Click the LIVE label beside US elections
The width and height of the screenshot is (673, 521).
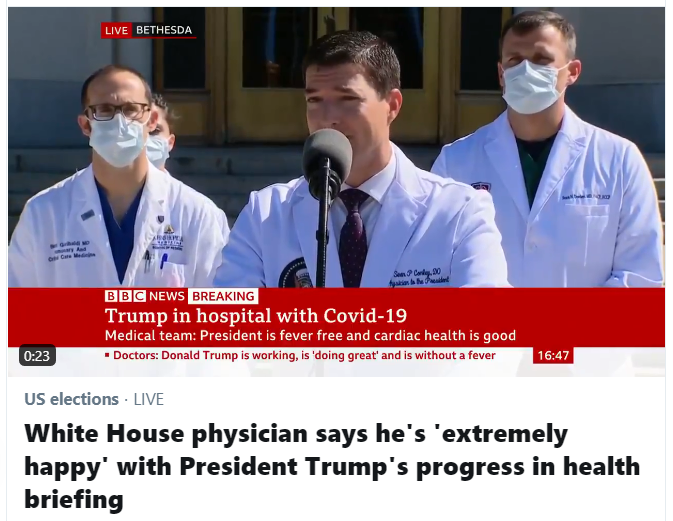tap(149, 399)
